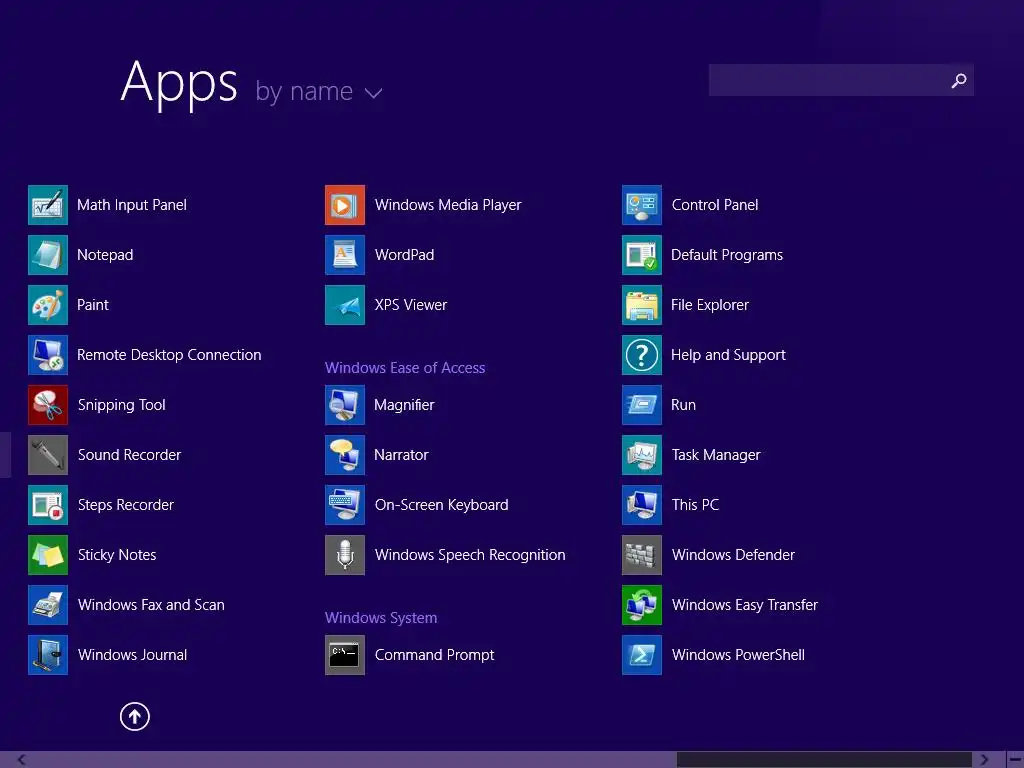Click the 'Apps' page title
The width and height of the screenshot is (1024, 768).
point(179,83)
